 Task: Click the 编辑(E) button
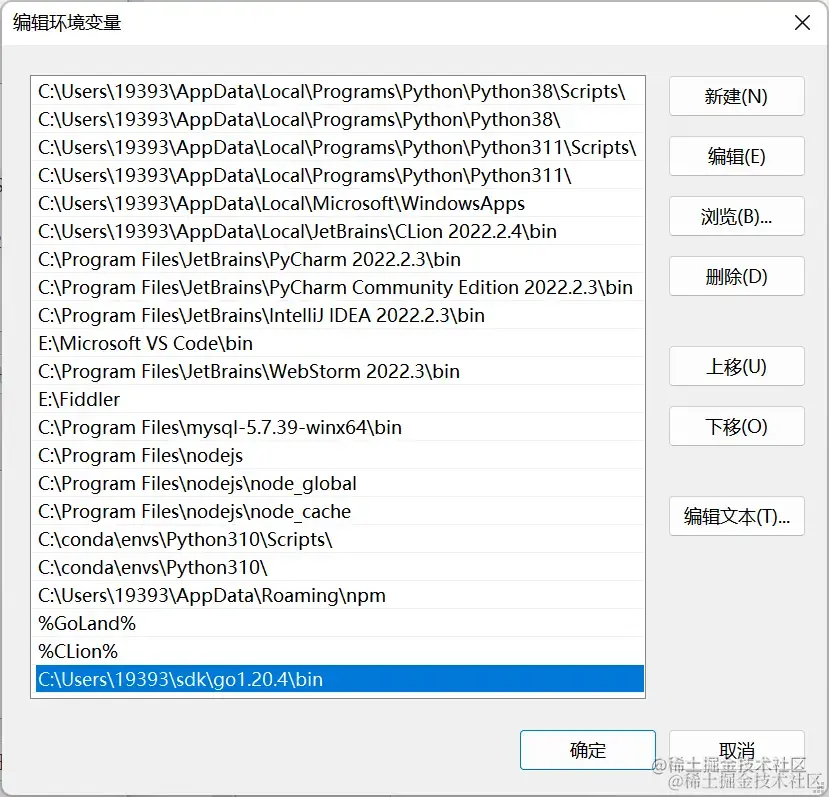[x=736, y=156]
